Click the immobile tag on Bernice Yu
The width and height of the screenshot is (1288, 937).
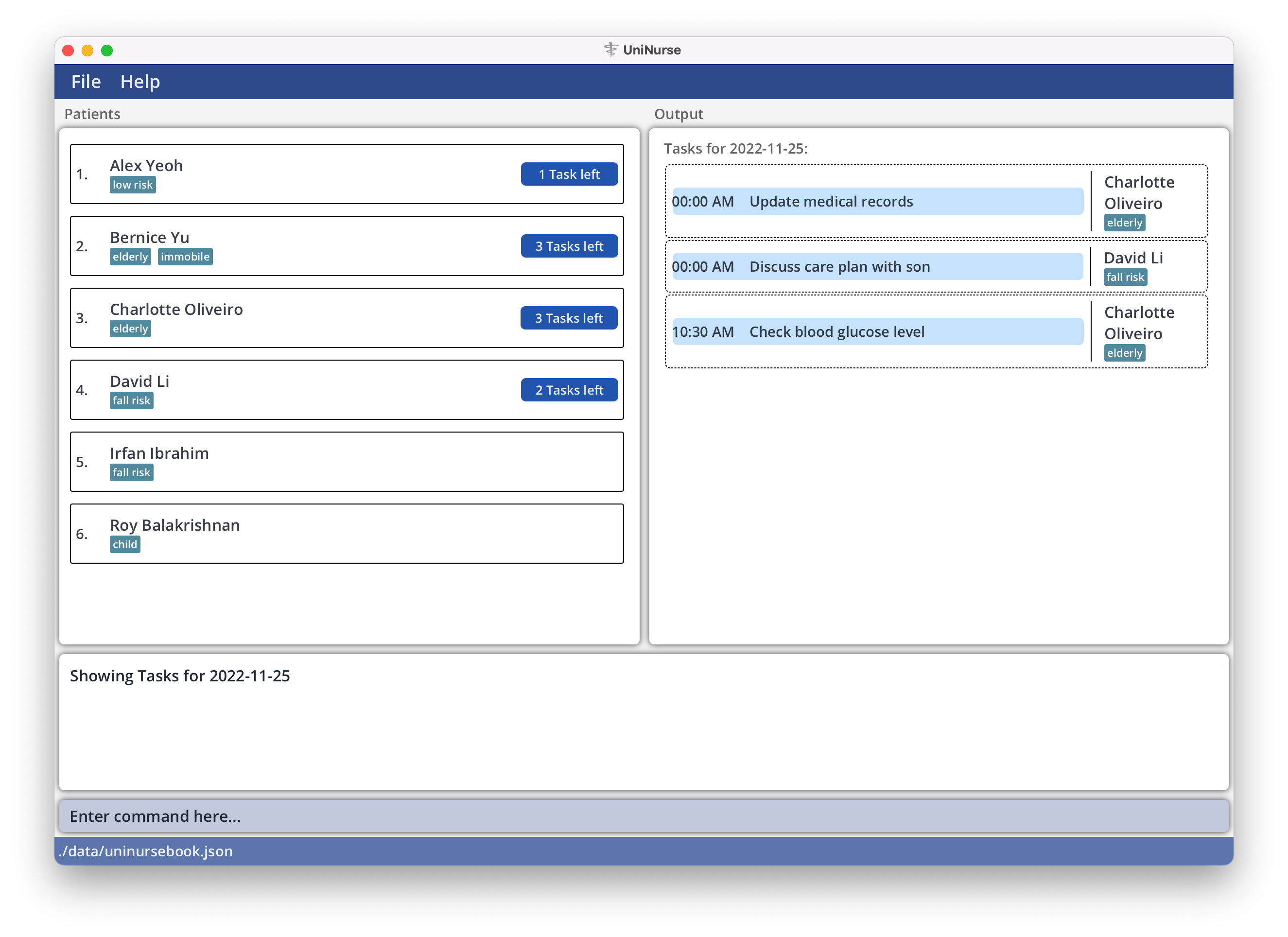pyautogui.click(x=185, y=257)
